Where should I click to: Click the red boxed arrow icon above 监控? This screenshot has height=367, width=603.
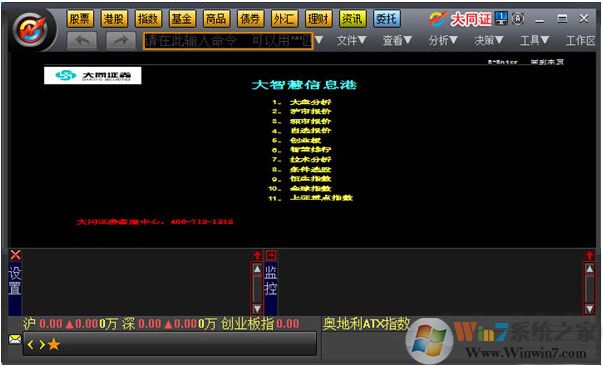(271, 255)
